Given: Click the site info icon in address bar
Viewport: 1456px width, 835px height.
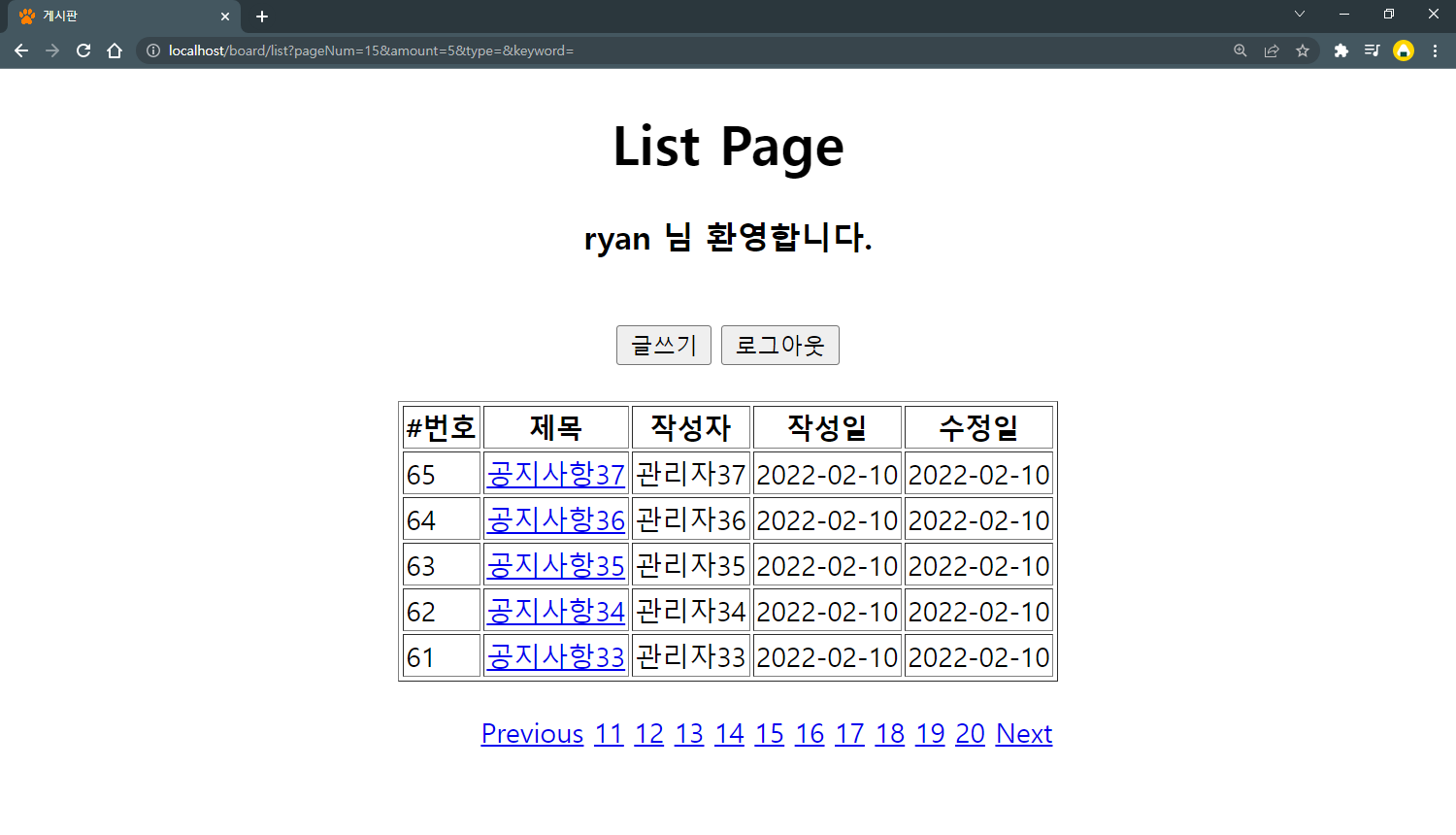Looking at the screenshot, I should [x=153, y=50].
